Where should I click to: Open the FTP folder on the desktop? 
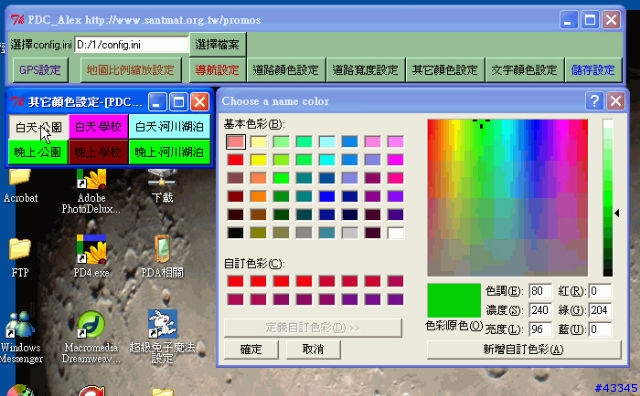[20, 257]
